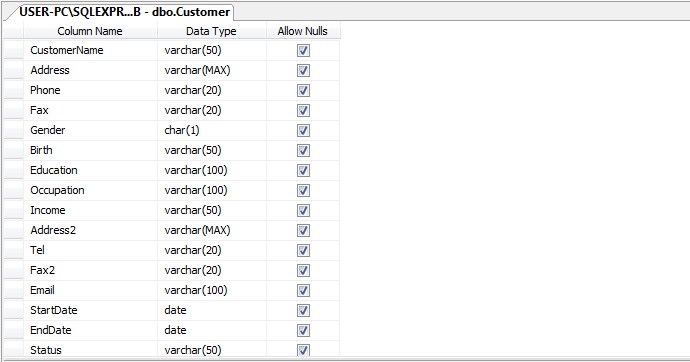Select the row header beside CustomerName
The width and height of the screenshot is (690, 362).
point(13,50)
